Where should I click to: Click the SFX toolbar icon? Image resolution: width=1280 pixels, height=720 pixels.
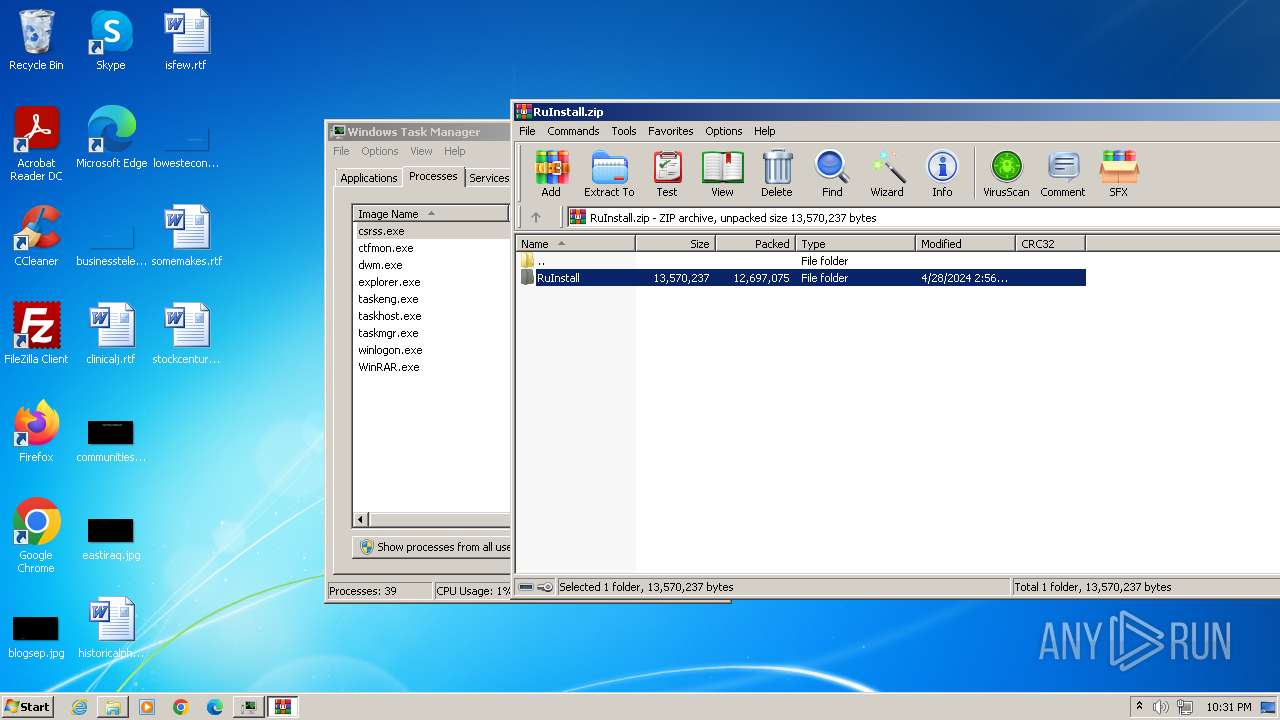coord(1118,173)
